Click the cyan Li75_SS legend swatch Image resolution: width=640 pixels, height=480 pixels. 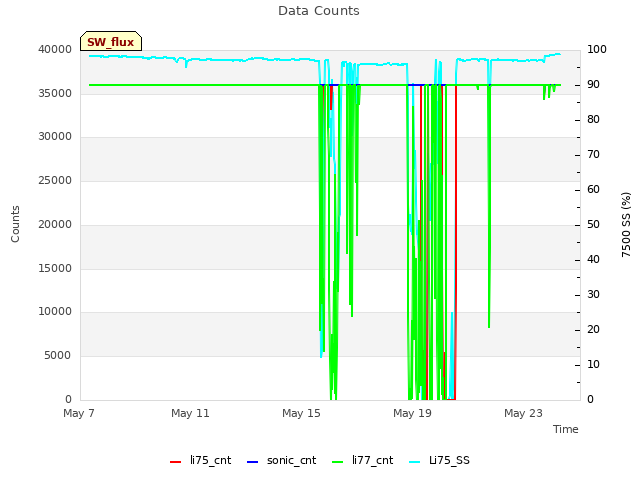pyautogui.click(x=414, y=462)
